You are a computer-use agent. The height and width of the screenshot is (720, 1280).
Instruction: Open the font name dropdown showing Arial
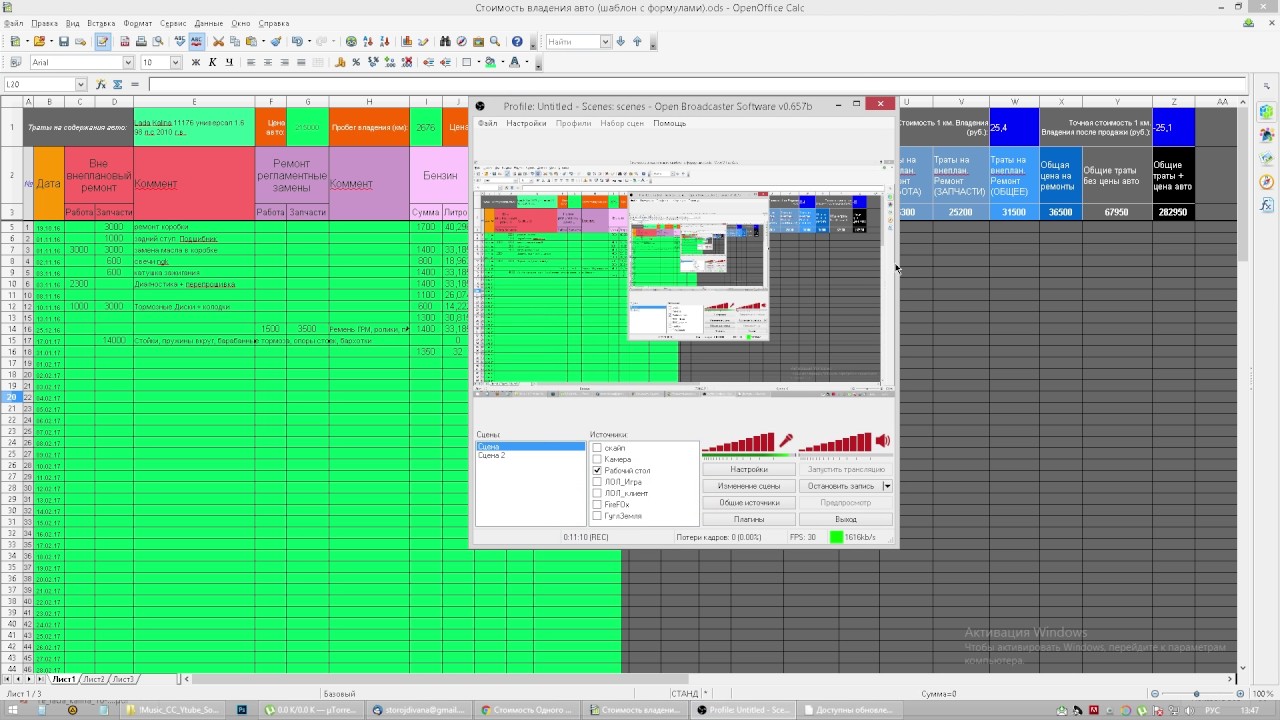coord(127,62)
